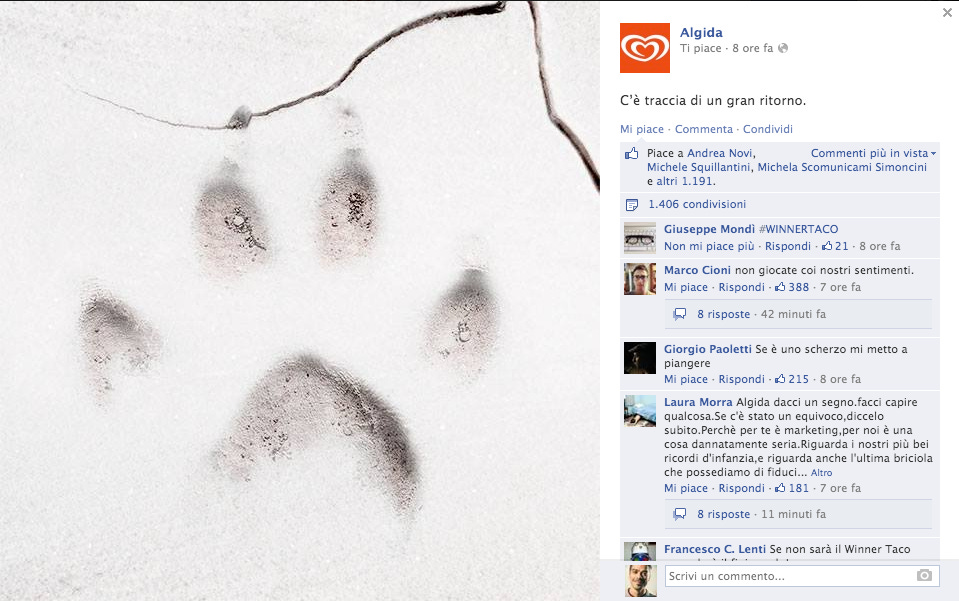Close the photo viewer with the X
Image resolution: width=959 pixels, height=601 pixels.
(947, 12)
